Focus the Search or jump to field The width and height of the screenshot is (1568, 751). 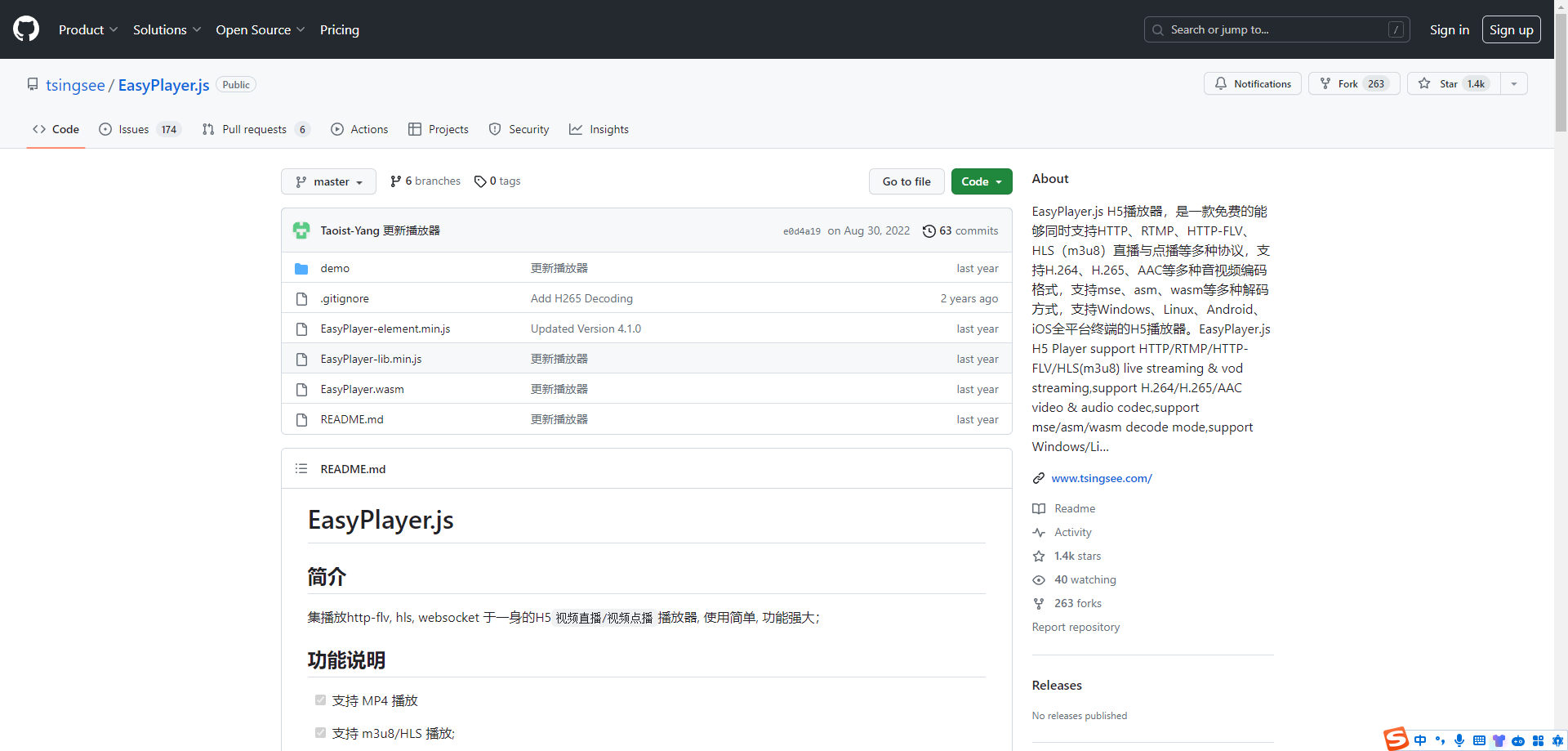pyautogui.click(x=1276, y=29)
